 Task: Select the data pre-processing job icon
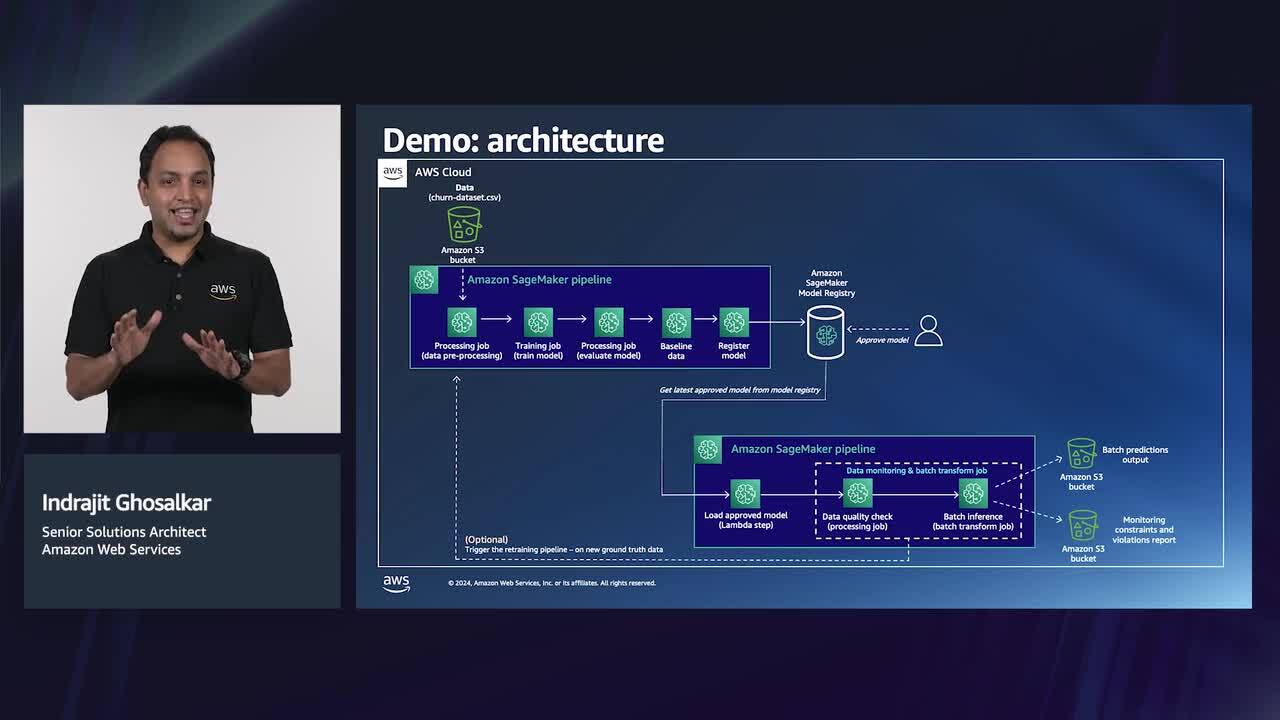click(x=461, y=322)
